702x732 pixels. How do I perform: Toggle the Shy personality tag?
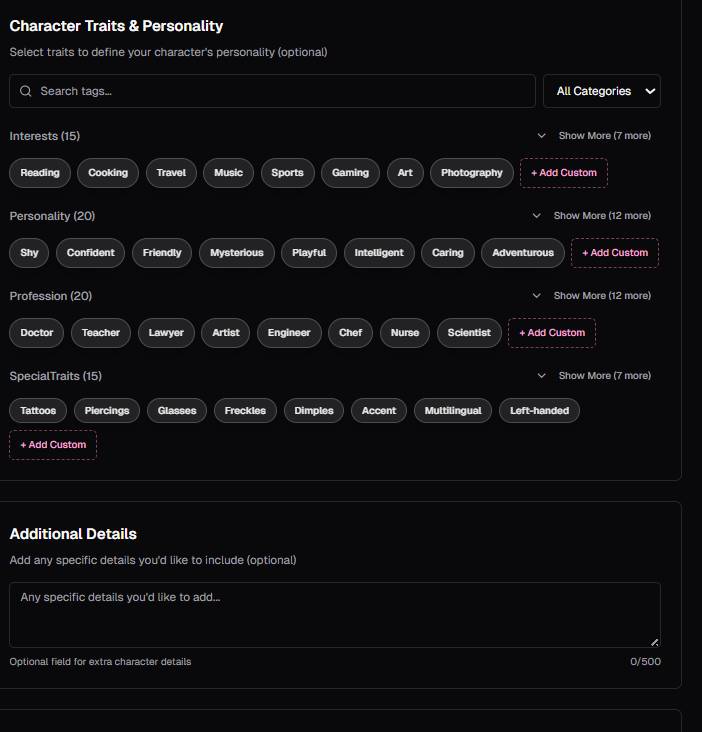coord(29,253)
